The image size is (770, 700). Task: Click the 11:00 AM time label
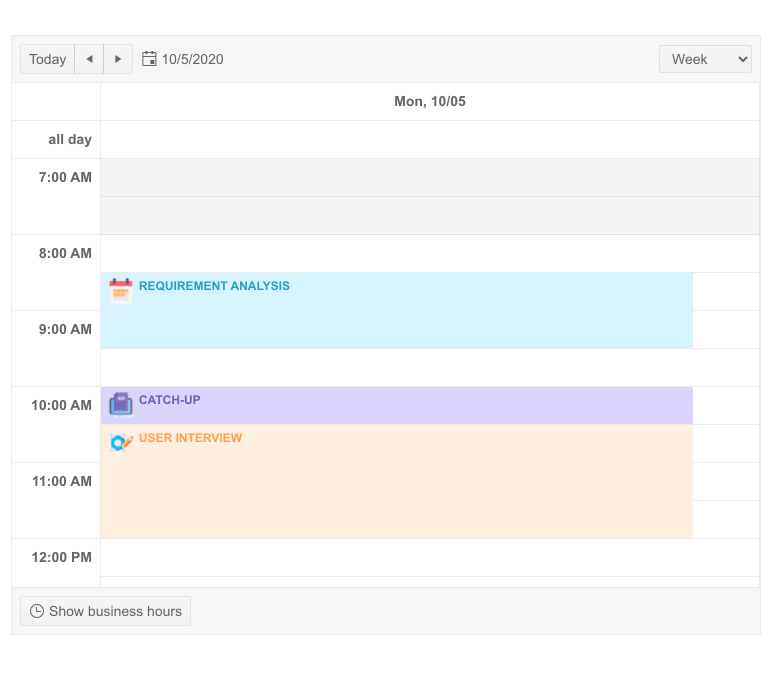62,481
